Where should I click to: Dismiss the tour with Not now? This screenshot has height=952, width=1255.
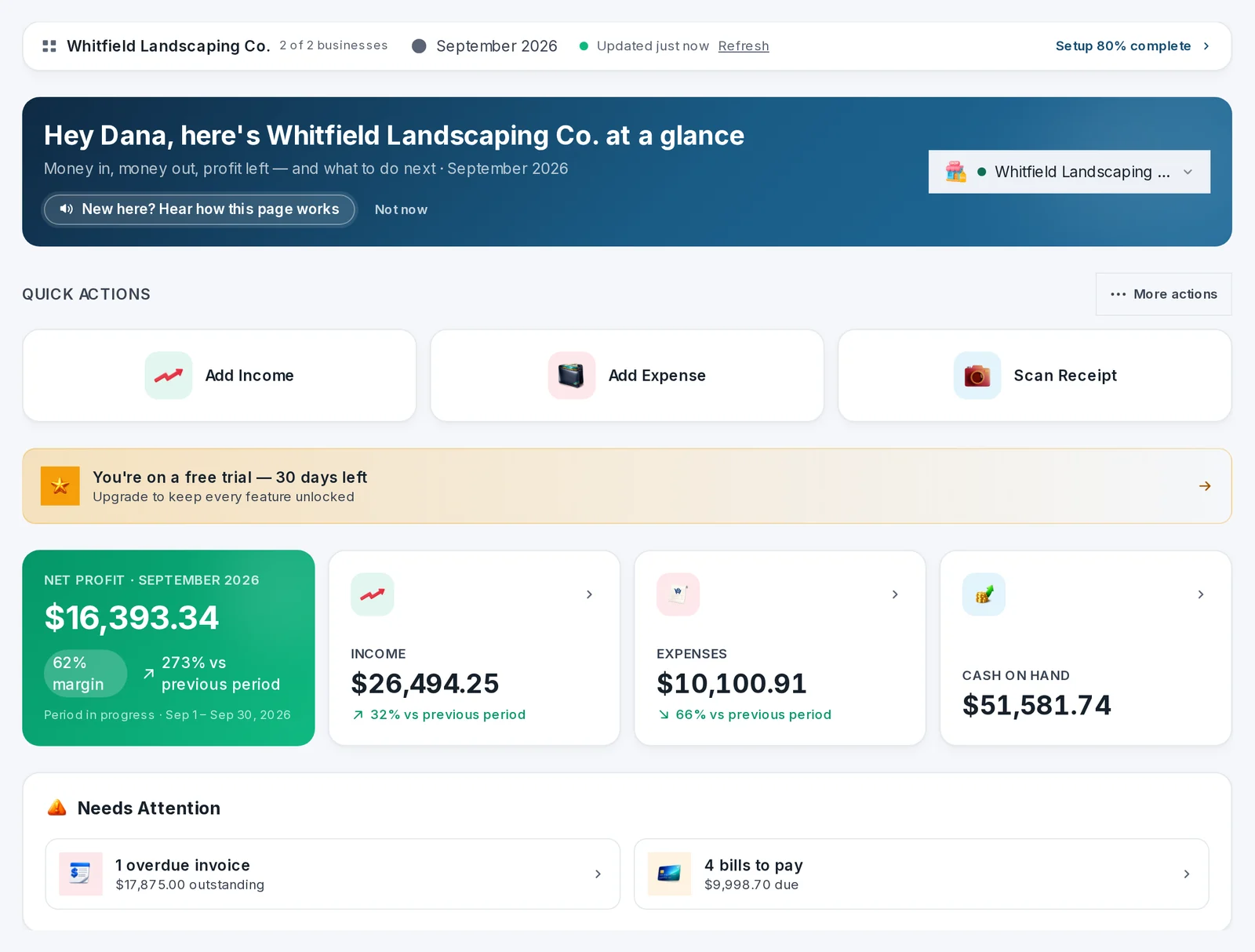pos(401,209)
